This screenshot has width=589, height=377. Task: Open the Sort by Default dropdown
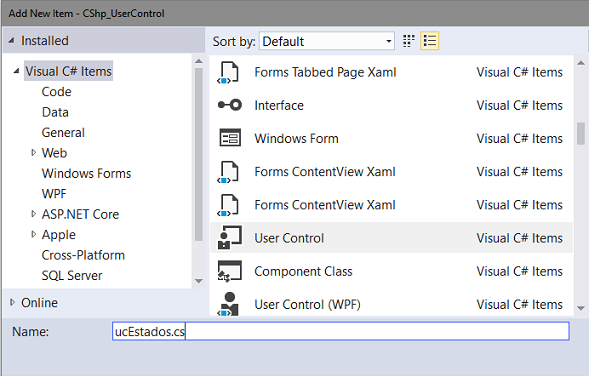point(326,41)
